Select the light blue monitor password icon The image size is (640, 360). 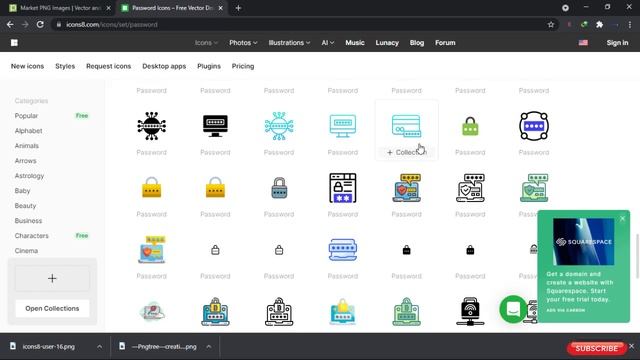(342, 126)
